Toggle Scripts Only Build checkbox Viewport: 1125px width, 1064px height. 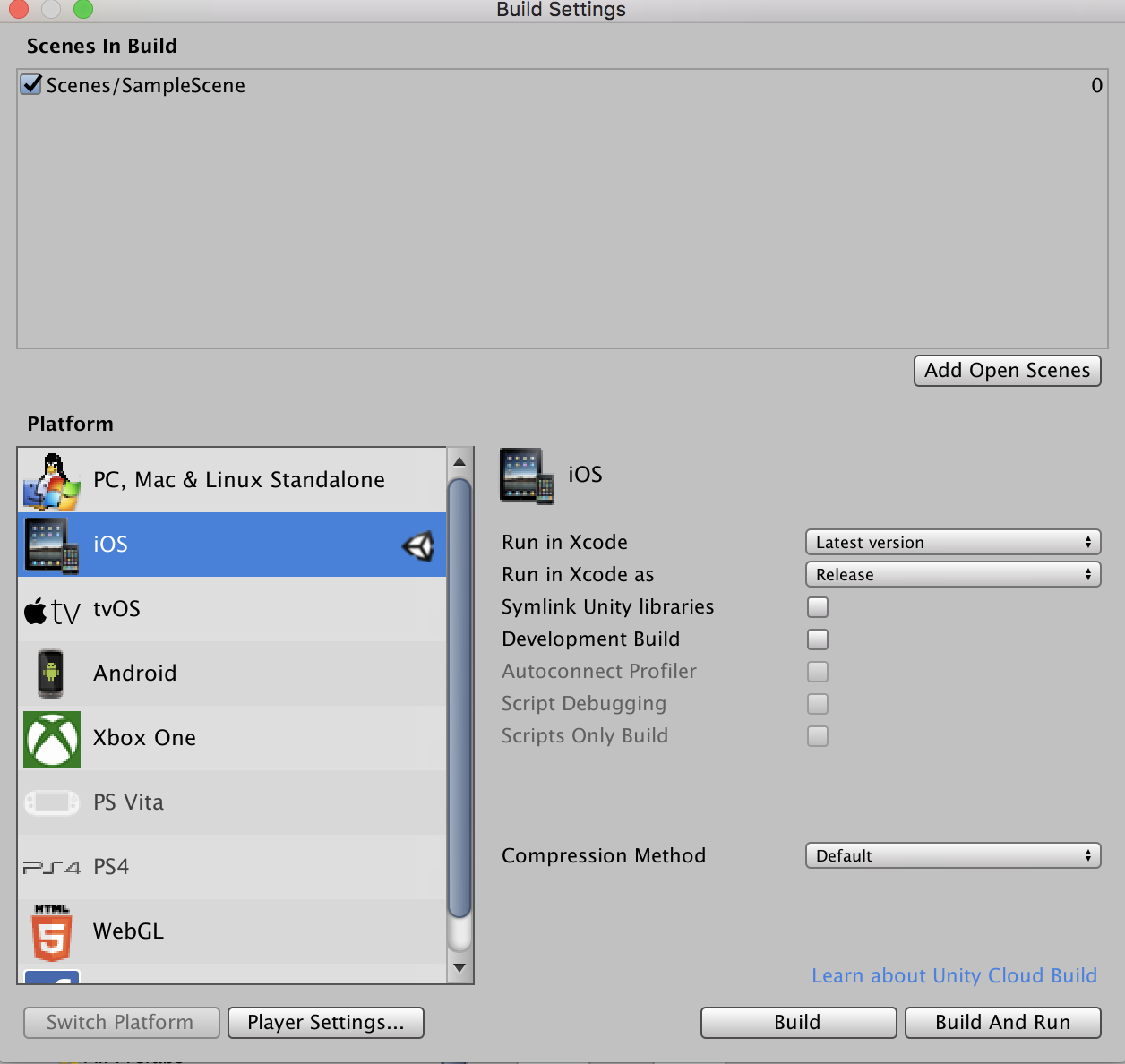pyautogui.click(x=818, y=736)
